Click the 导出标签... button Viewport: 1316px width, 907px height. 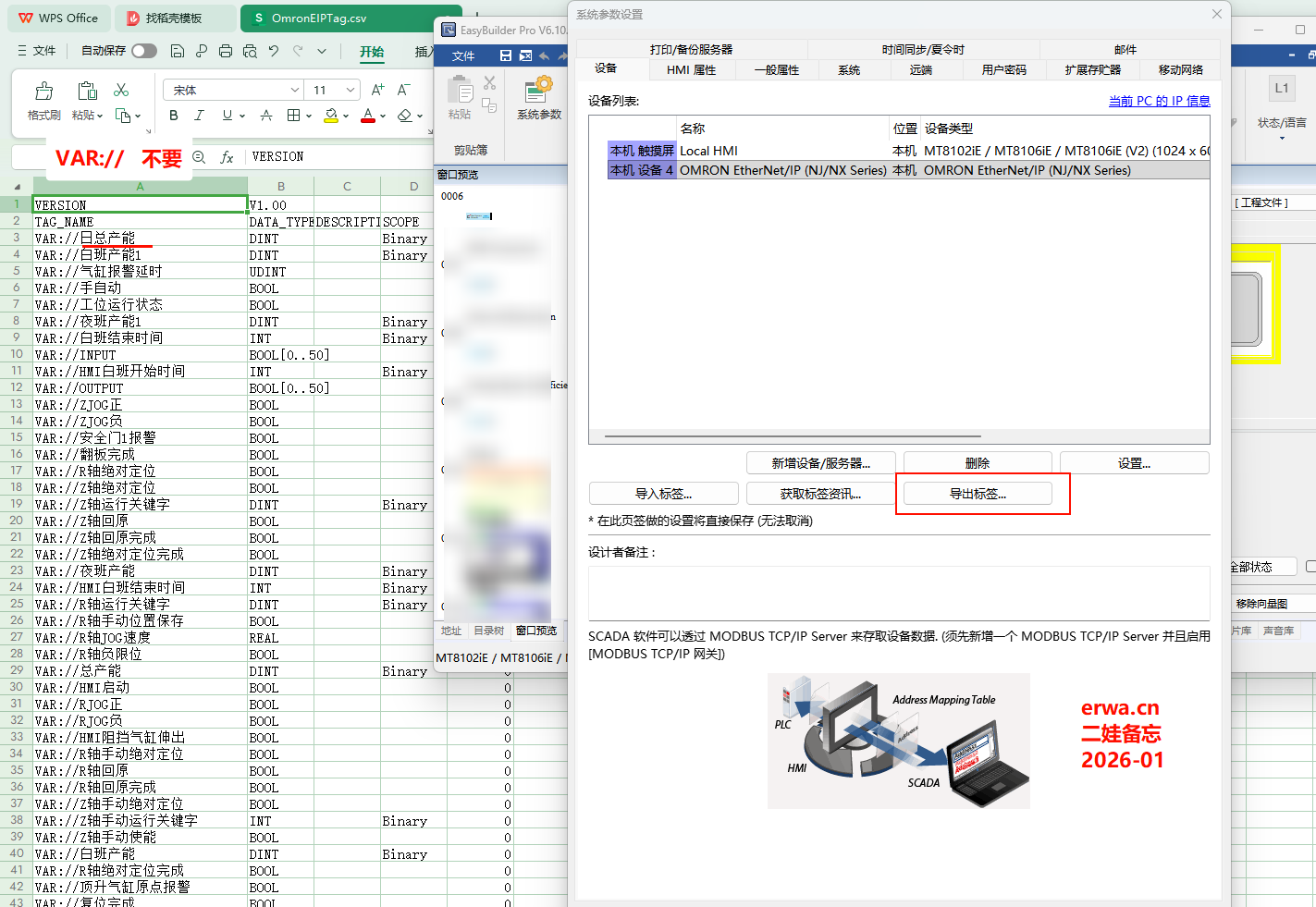point(978,494)
